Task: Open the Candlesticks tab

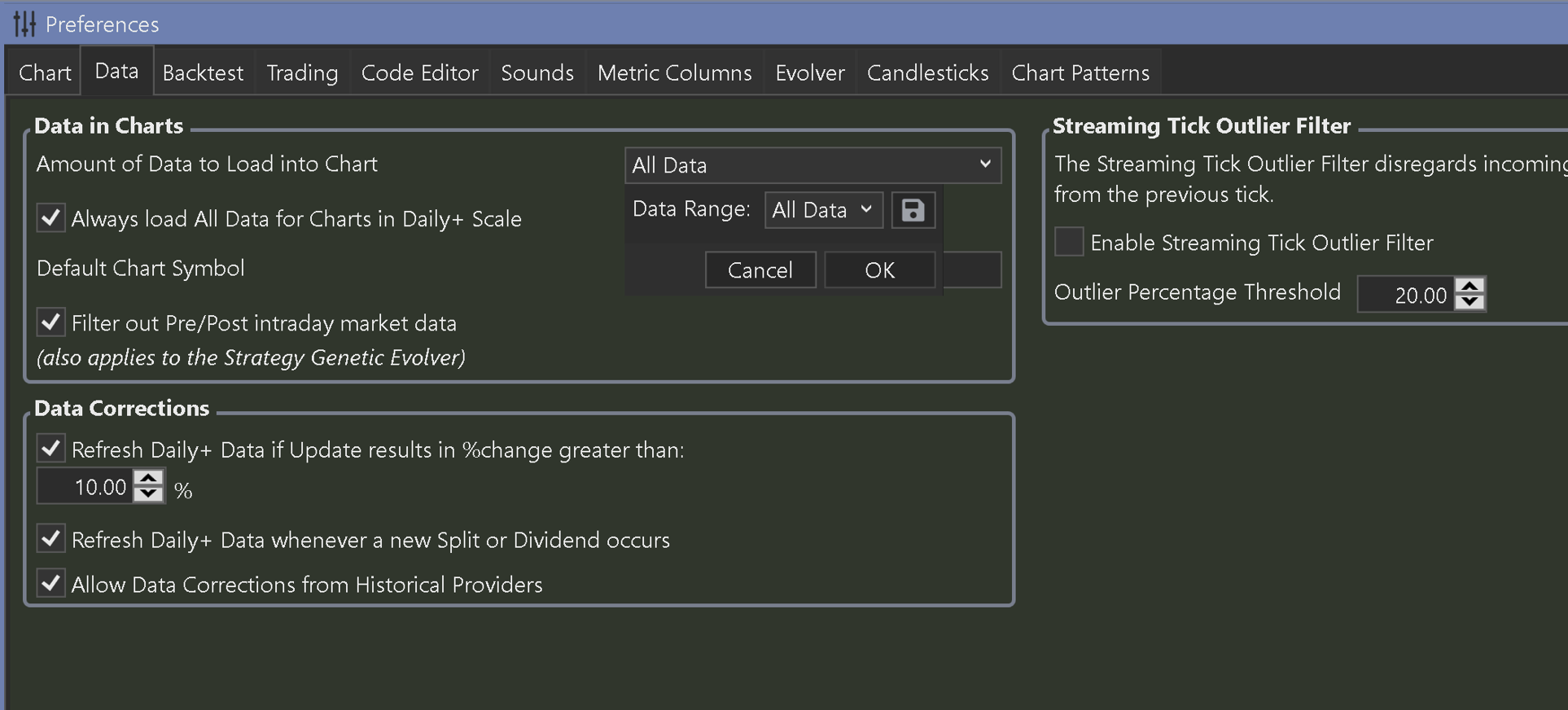Action: [x=927, y=73]
